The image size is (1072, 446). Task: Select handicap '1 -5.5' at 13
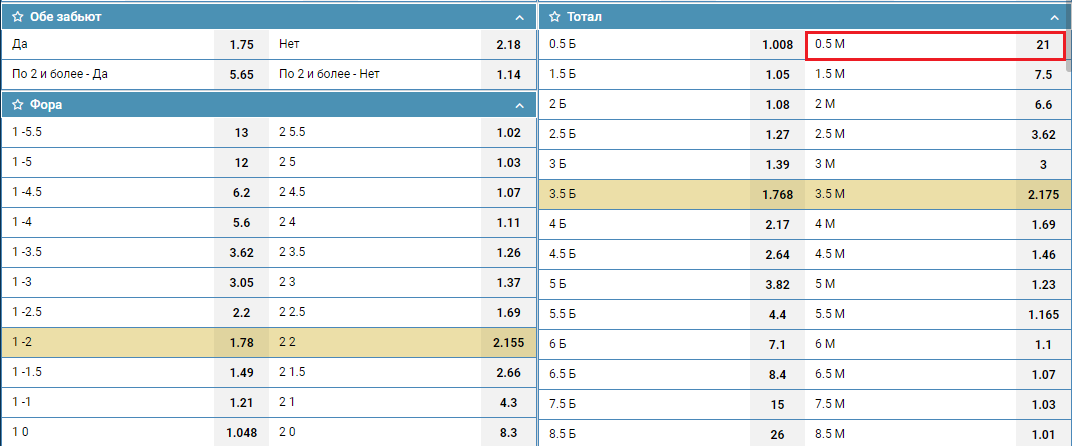[x=241, y=133]
